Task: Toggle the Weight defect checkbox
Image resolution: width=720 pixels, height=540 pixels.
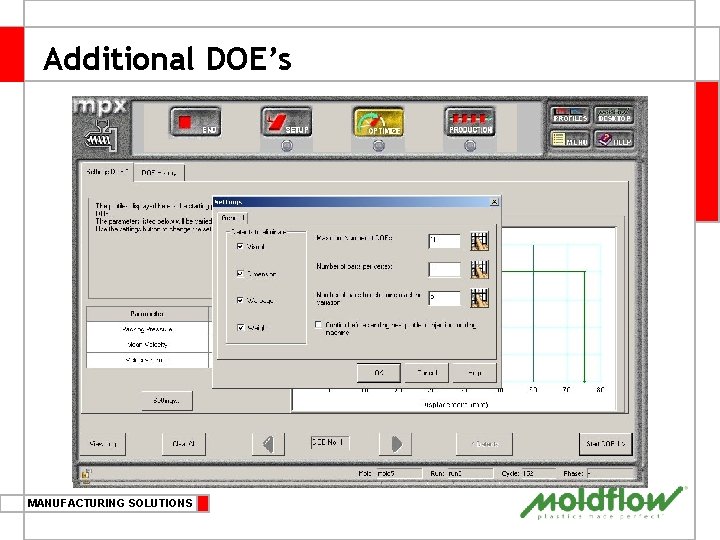Action: [x=240, y=327]
